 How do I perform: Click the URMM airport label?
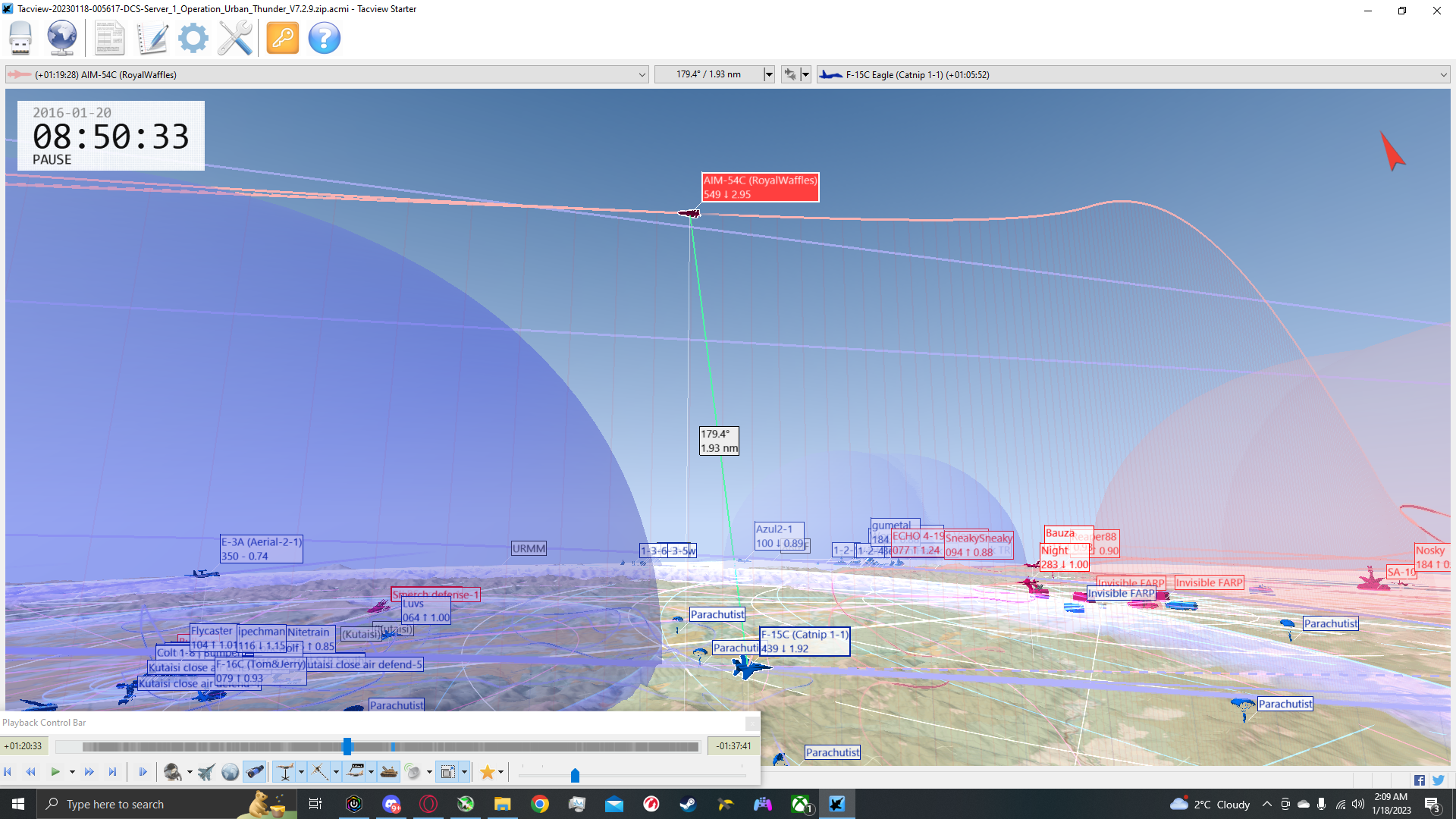tap(529, 548)
